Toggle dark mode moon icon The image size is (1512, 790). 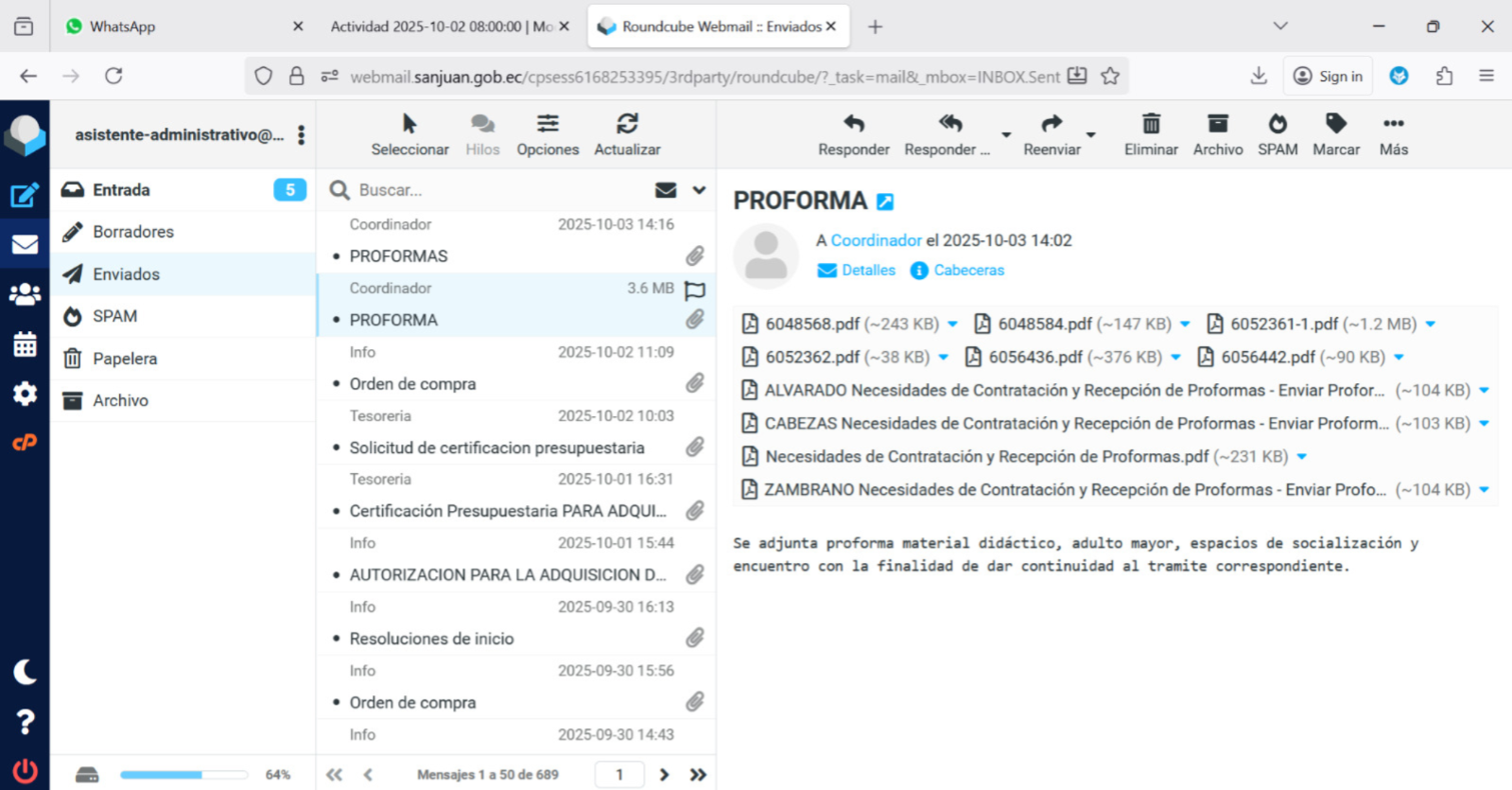pyautogui.click(x=25, y=672)
